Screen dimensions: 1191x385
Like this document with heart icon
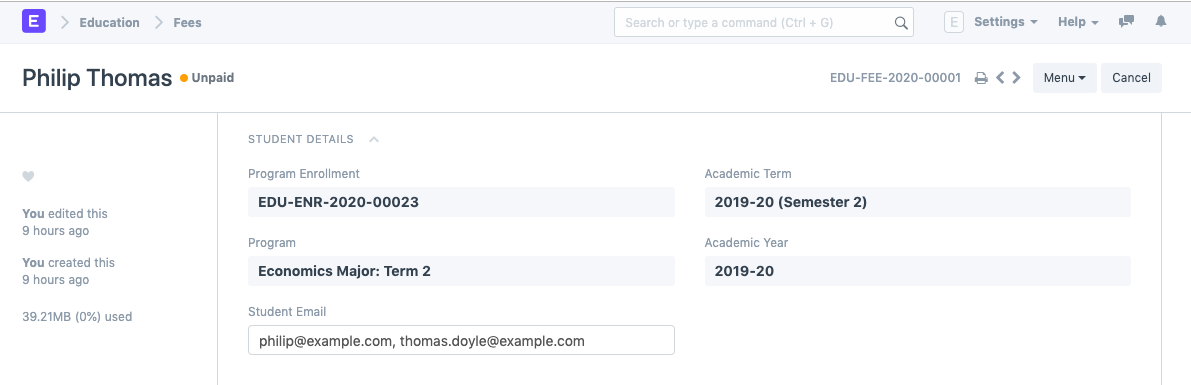click(28, 176)
